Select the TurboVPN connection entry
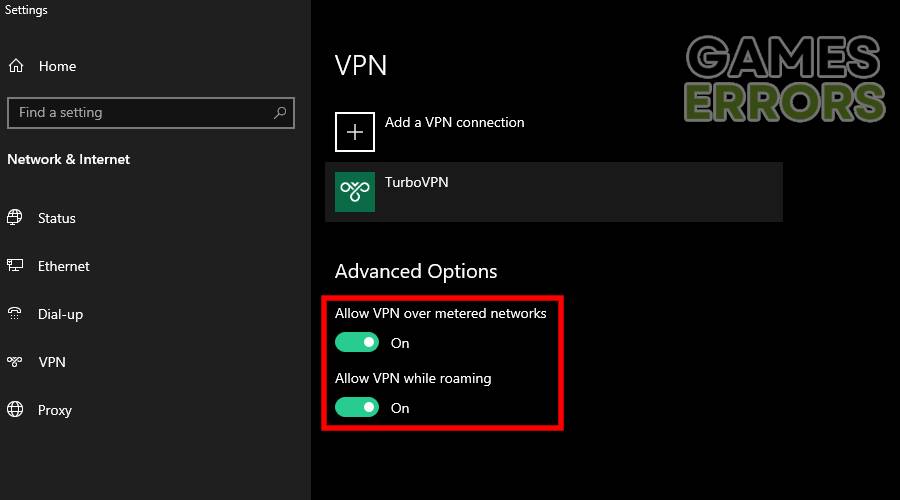Screen dimensions: 900x500 pyautogui.click(x=555, y=192)
